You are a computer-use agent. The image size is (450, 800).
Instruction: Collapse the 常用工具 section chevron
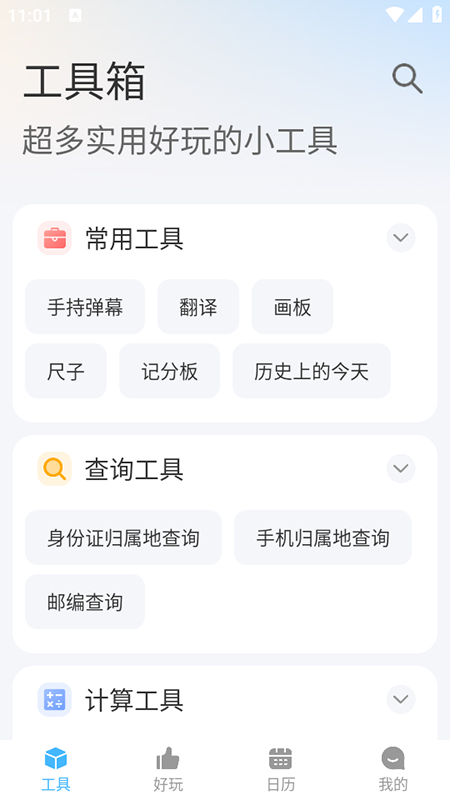pos(401,238)
